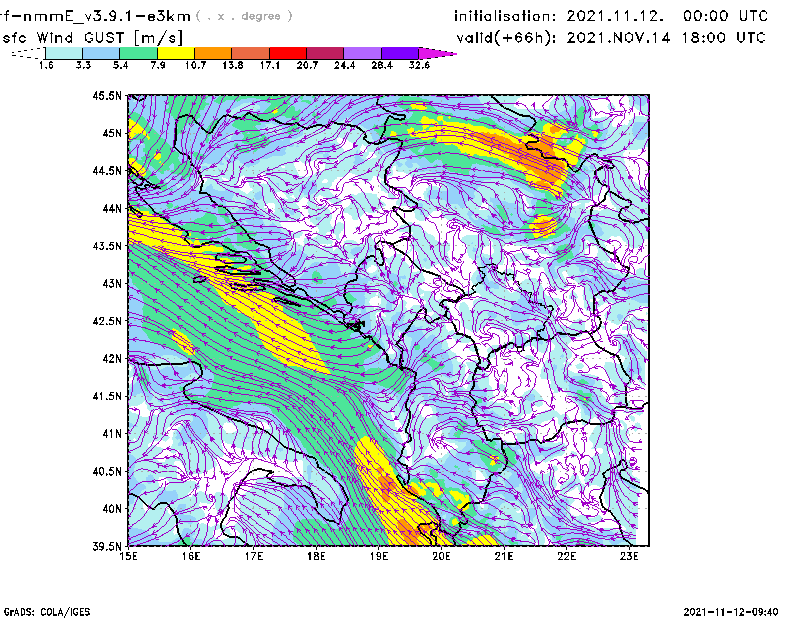Click the 43N latitude label
Screen dimensions: 800x618
[112, 283]
